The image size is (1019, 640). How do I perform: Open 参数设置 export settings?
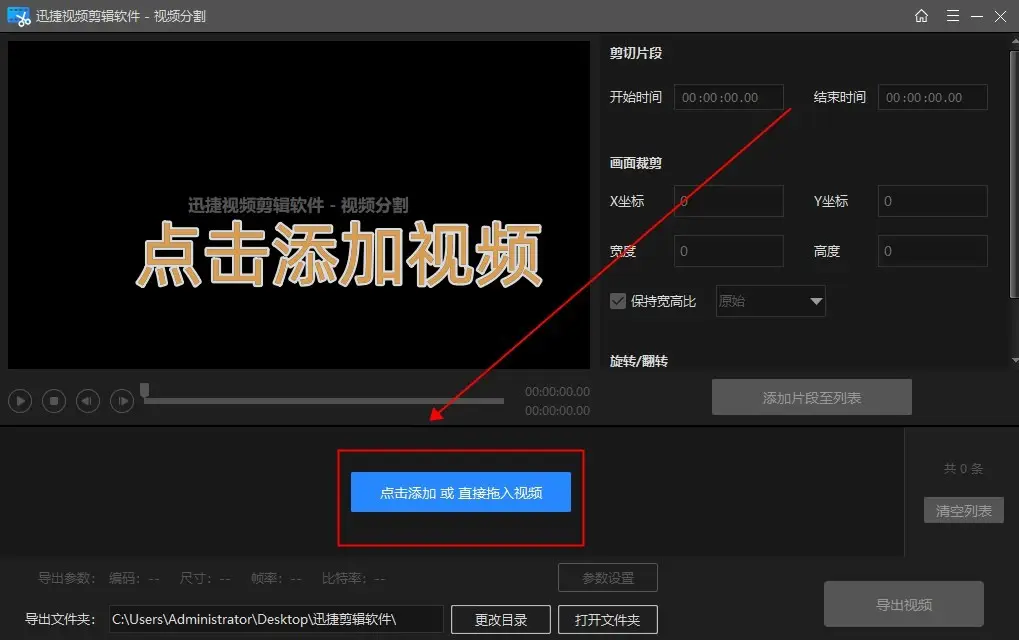pos(608,578)
